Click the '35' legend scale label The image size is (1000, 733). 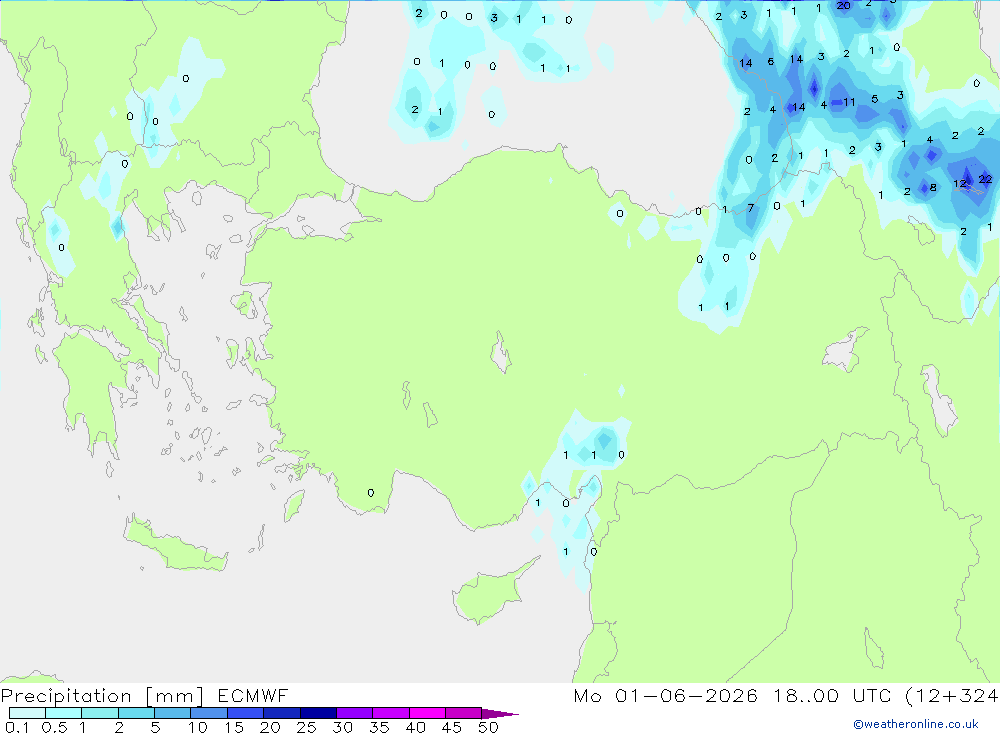click(x=379, y=727)
